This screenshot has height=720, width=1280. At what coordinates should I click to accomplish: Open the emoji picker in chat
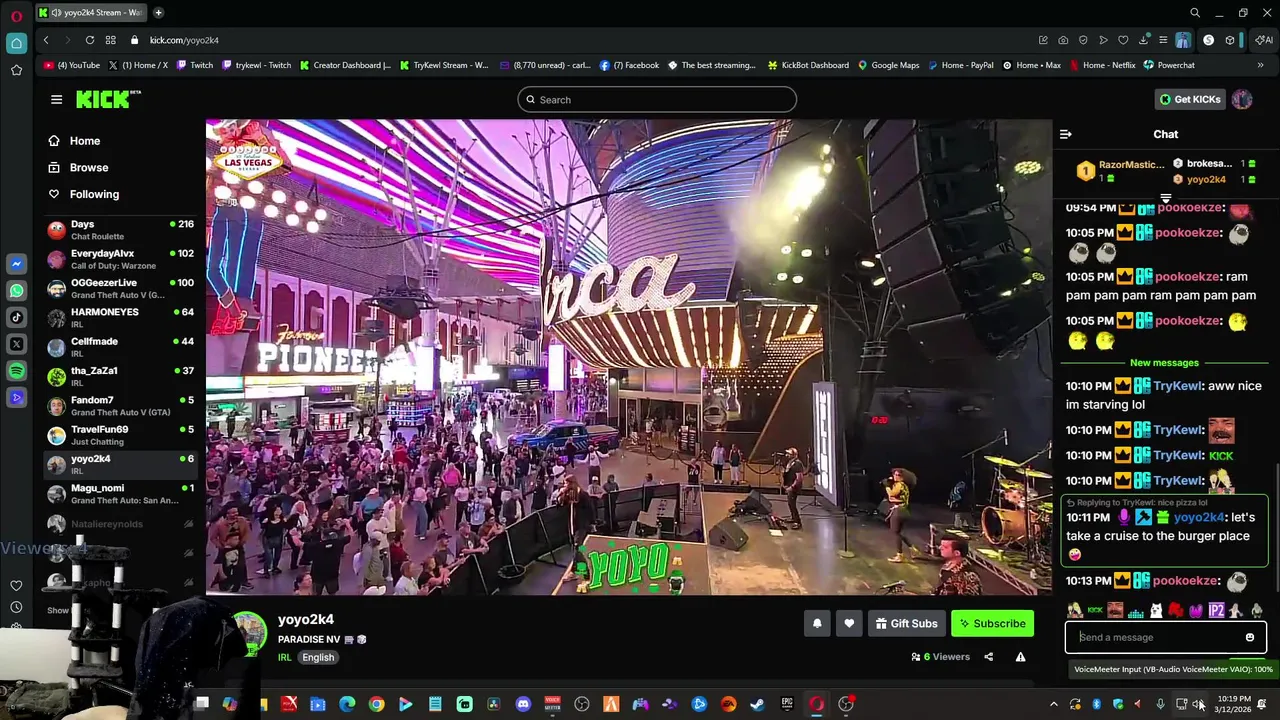pos(1249,637)
